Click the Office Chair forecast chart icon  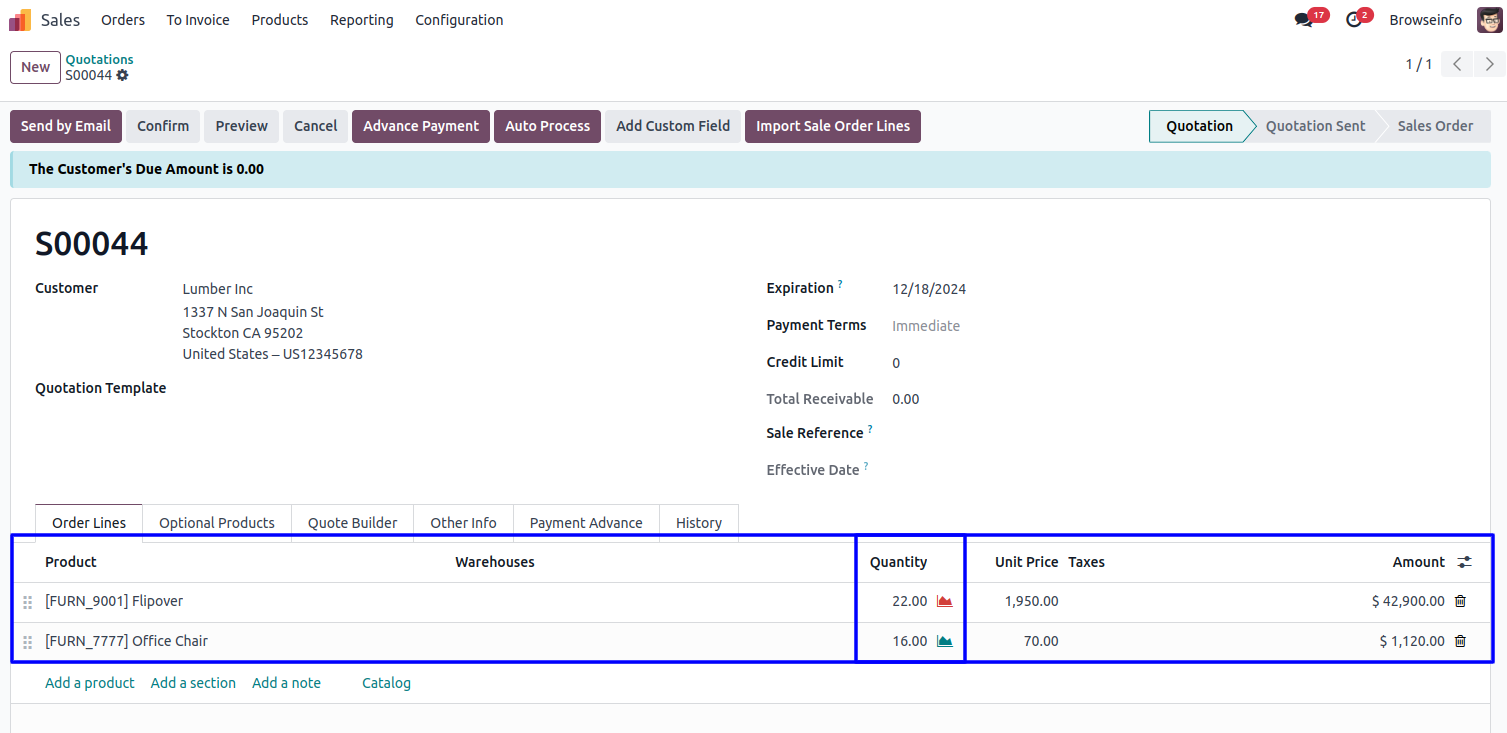click(944, 641)
